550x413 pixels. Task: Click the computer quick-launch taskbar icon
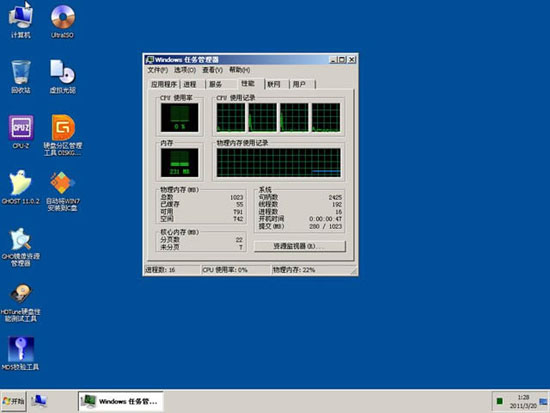(39, 401)
